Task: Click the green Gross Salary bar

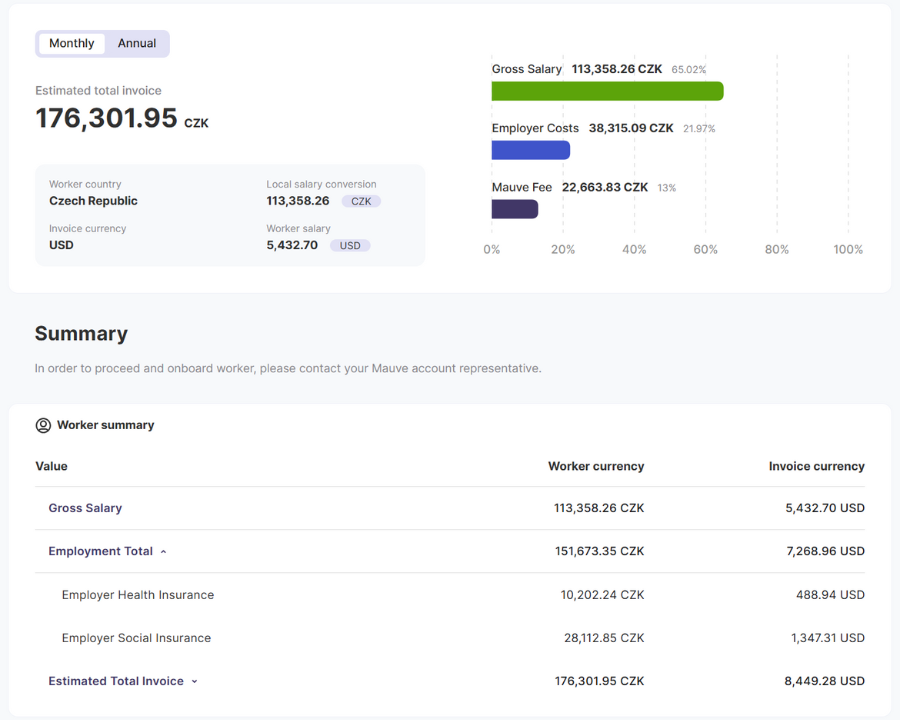Action: tap(607, 91)
